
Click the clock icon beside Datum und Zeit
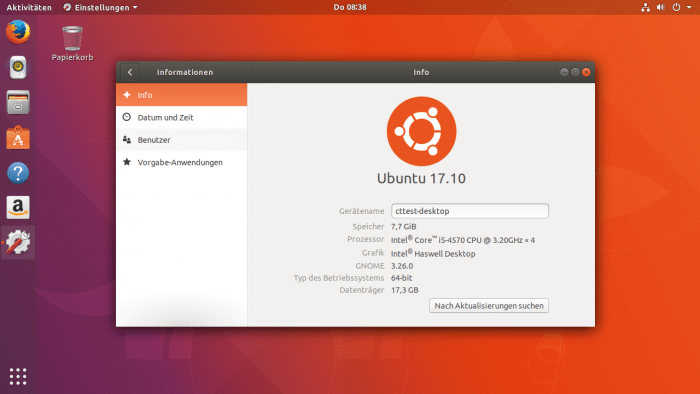pos(127,117)
